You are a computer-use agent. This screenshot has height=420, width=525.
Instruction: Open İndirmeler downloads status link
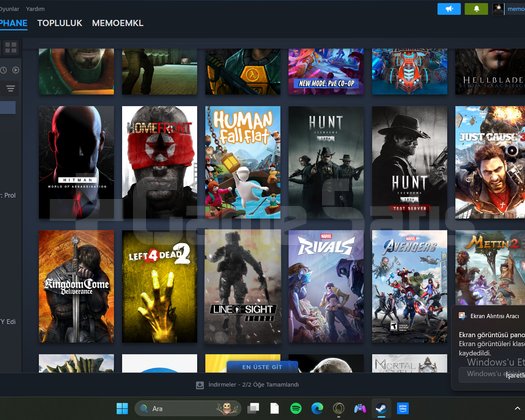[253, 385]
